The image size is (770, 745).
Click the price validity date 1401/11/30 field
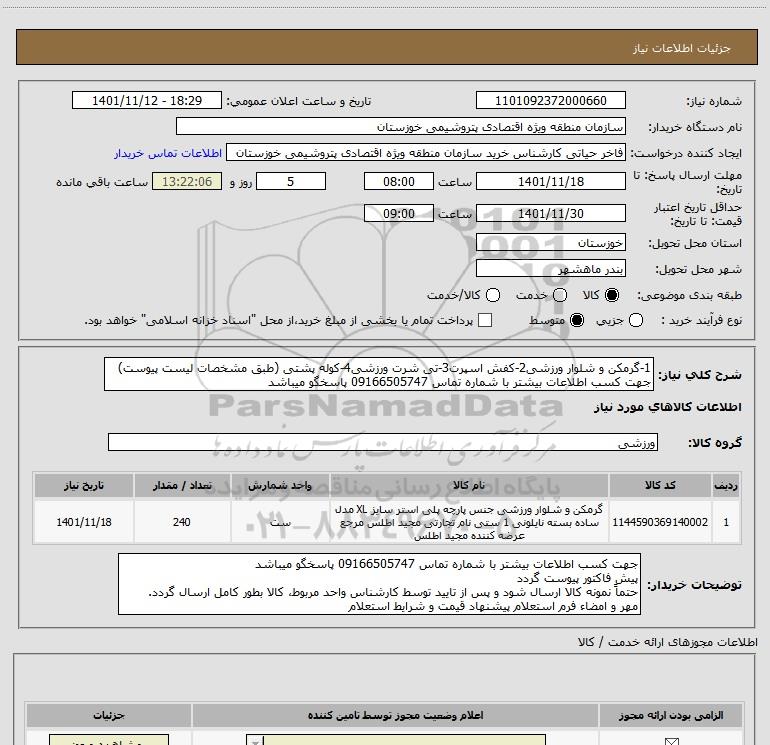coord(550,213)
